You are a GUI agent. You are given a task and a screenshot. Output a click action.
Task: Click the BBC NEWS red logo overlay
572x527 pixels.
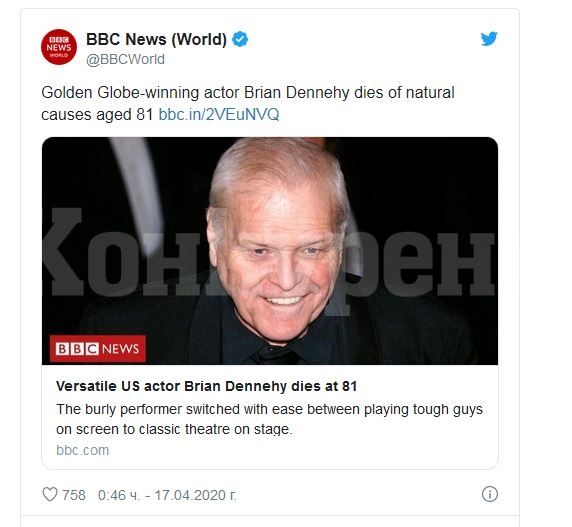point(98,349)
